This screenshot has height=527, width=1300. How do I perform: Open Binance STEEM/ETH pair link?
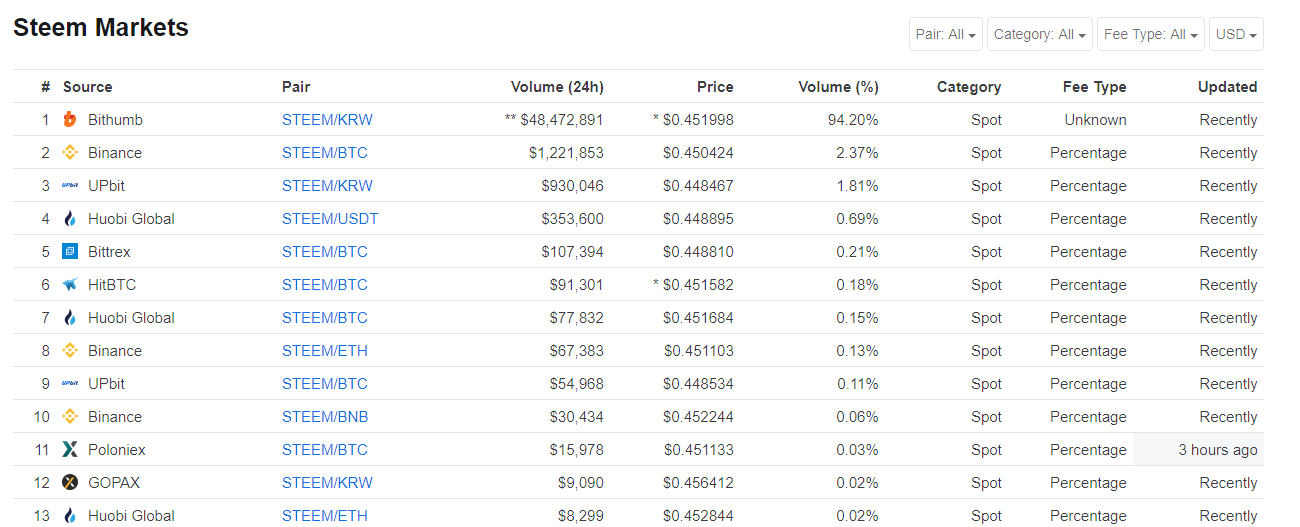point(325,351)
